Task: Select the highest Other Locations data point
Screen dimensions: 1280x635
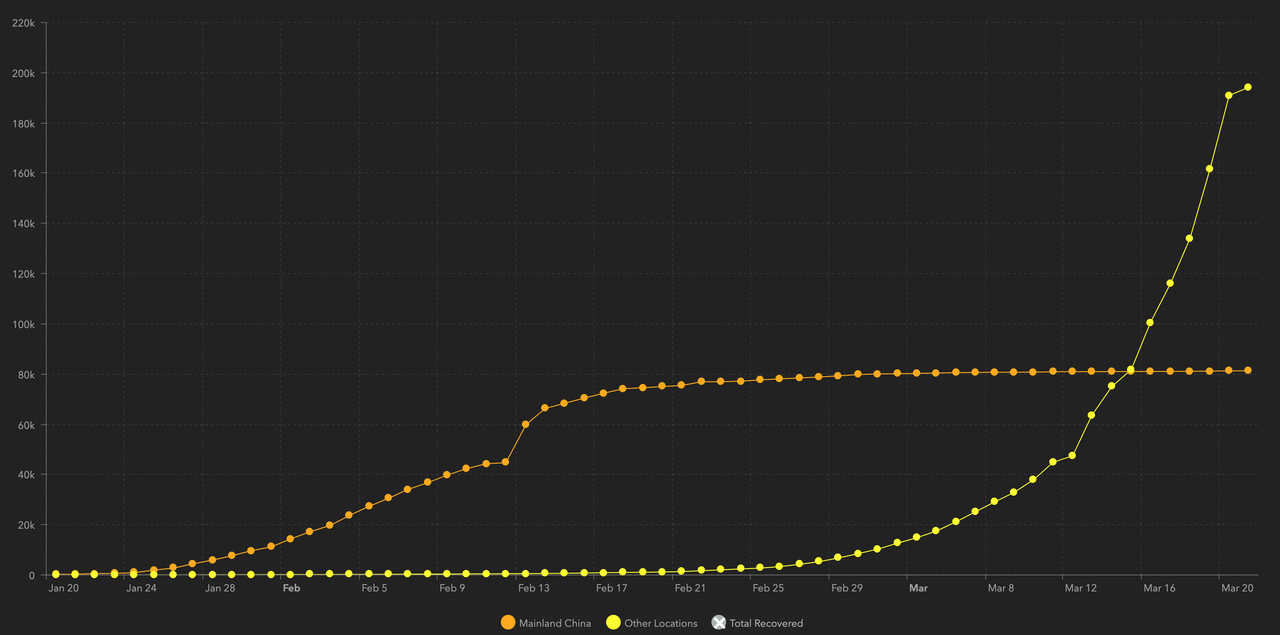Action: (x=1248, y=87)
